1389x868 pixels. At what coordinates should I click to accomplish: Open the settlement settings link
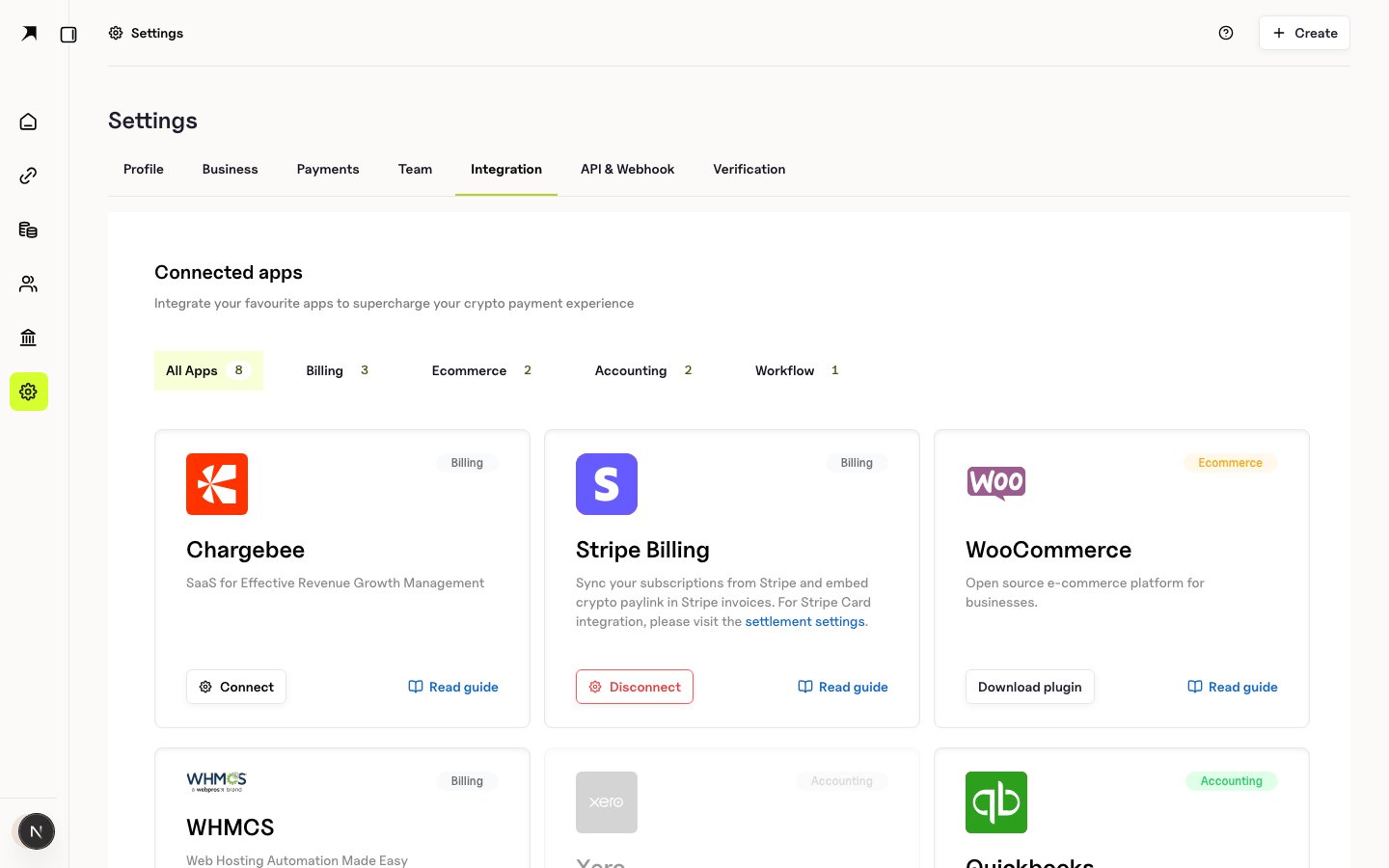point(804,621)
